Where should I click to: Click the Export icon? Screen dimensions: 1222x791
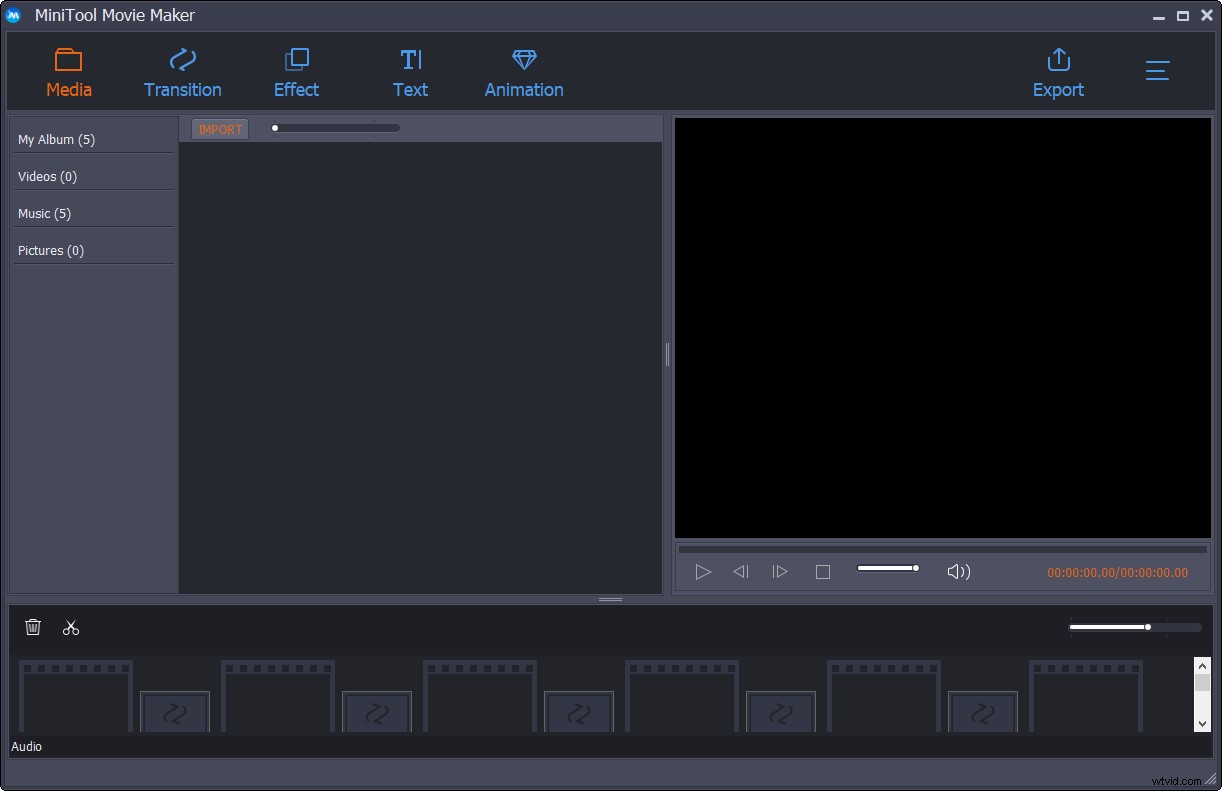pyautogui.click(x=1058, y=70)
